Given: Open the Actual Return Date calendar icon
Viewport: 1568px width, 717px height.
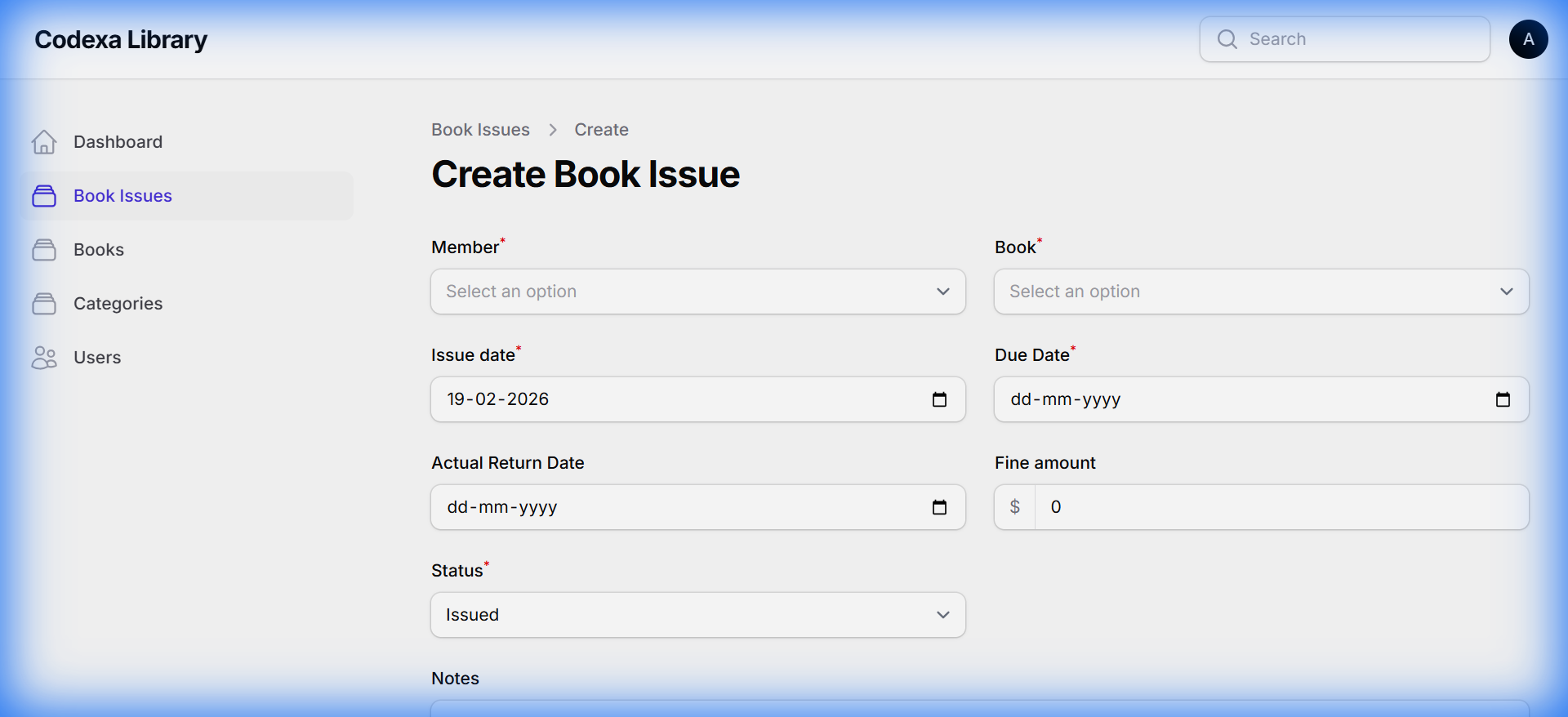Looking at the screenshot, I should [939, 507].
